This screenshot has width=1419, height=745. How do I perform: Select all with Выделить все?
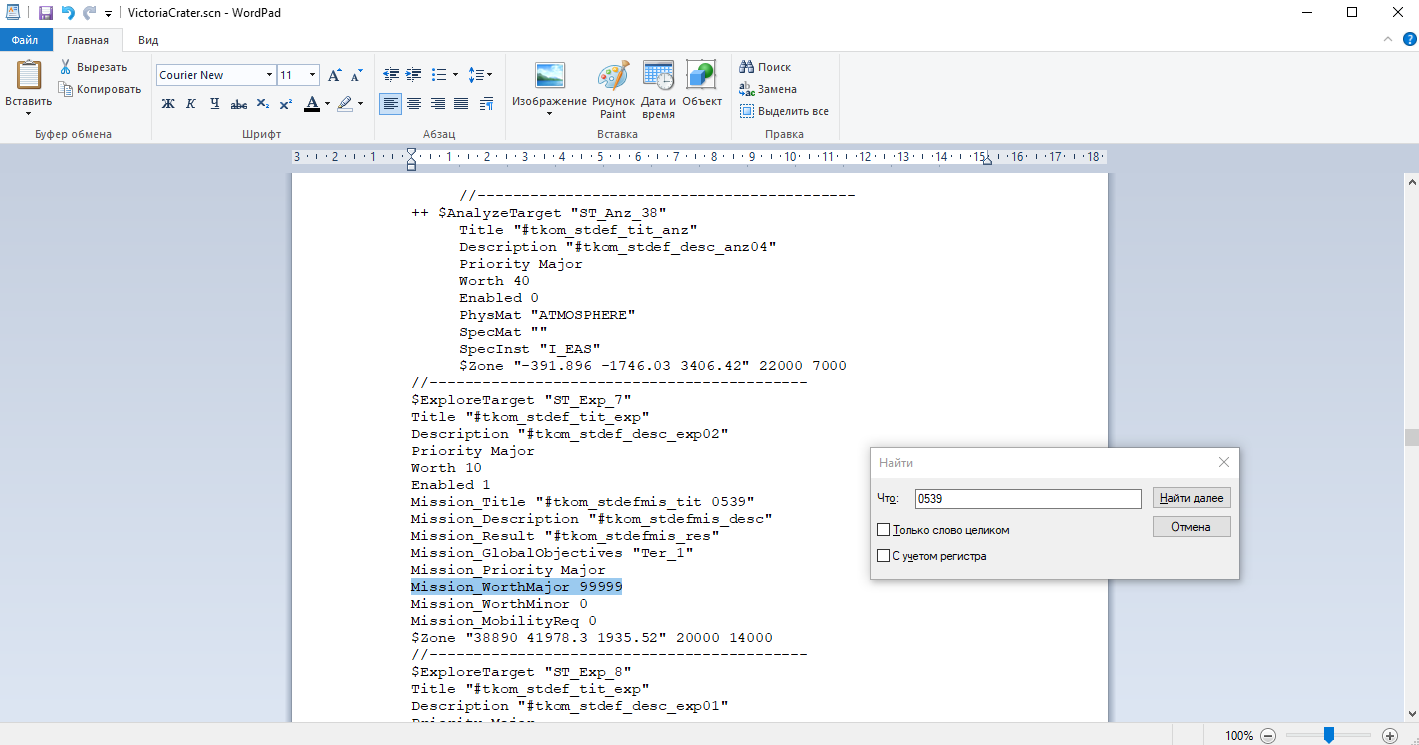(784, 111)
